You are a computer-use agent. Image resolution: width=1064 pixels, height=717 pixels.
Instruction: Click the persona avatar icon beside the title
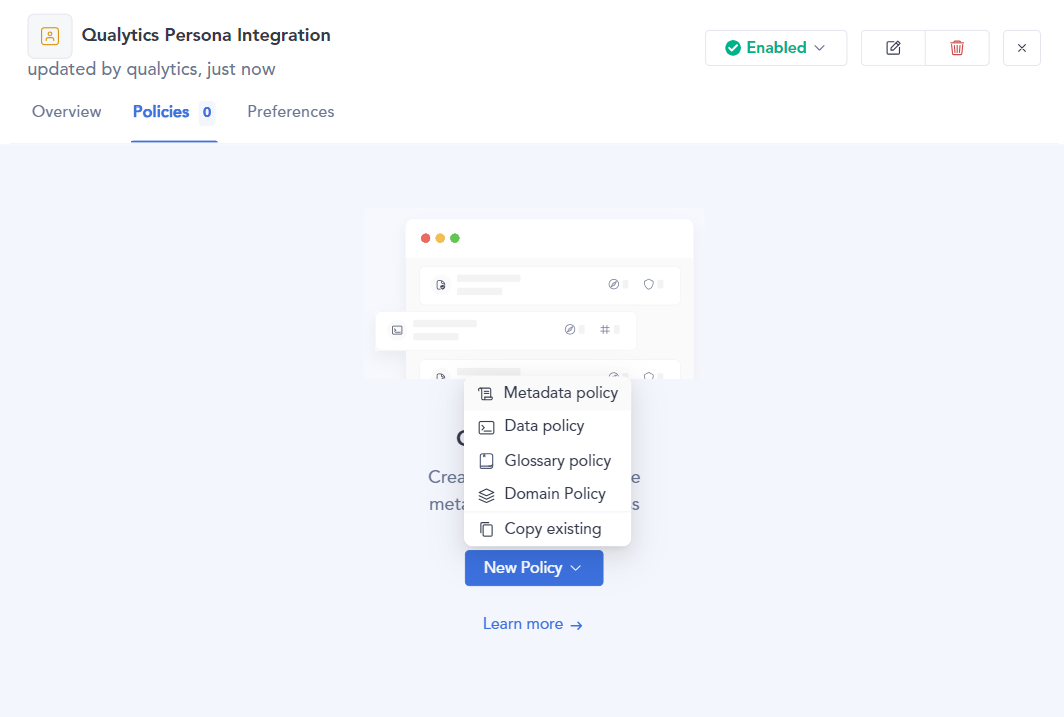point(50,36)
